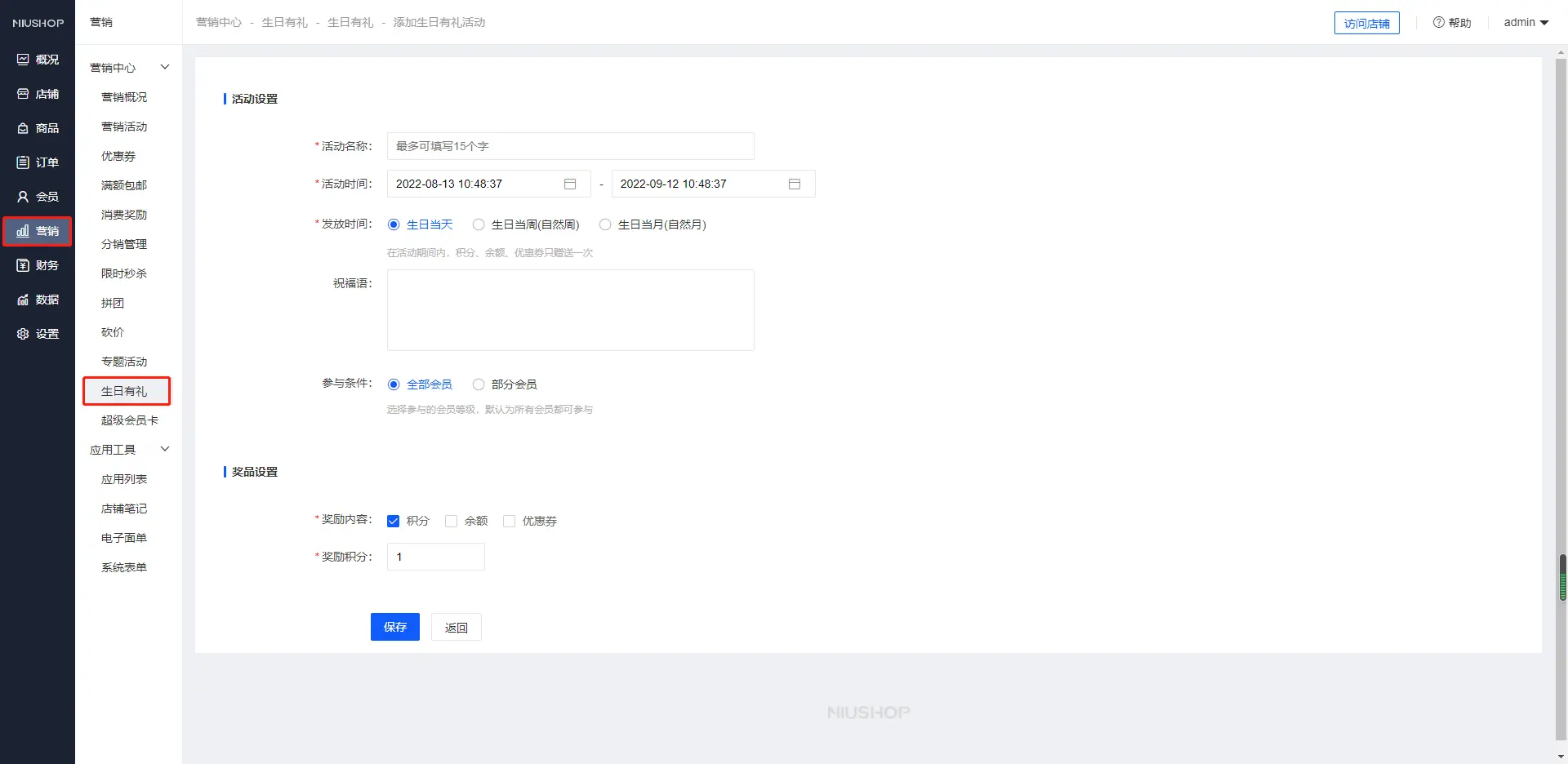Open the 店铺 shop icon in sidebar
The image size is (1568, 764).
(x=23, y=94)
